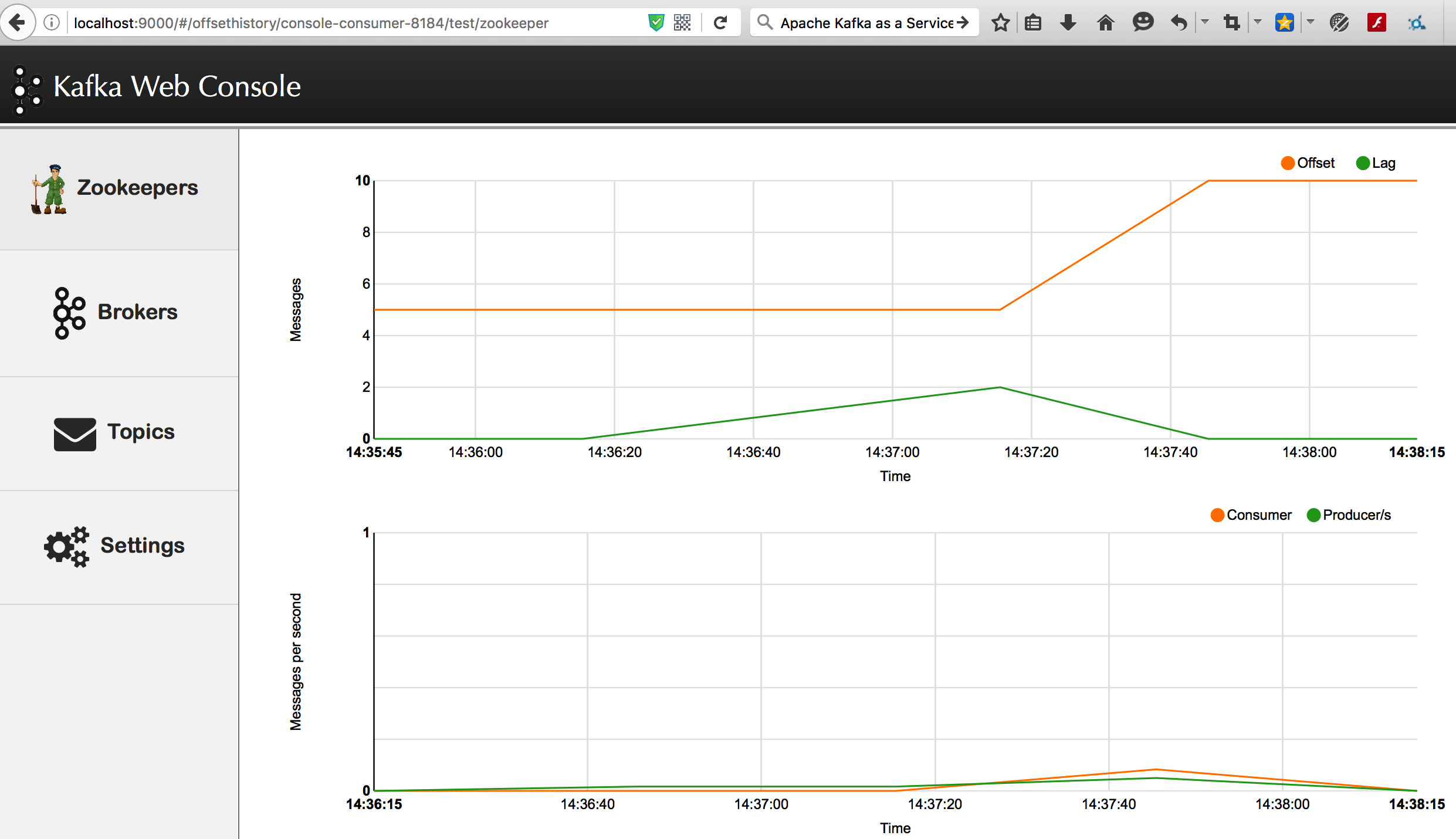Image resolution: width=1456 pixels, height=839 pixels.
Task: Click the Kafka Web Console logo
Action: coord(27,89)
